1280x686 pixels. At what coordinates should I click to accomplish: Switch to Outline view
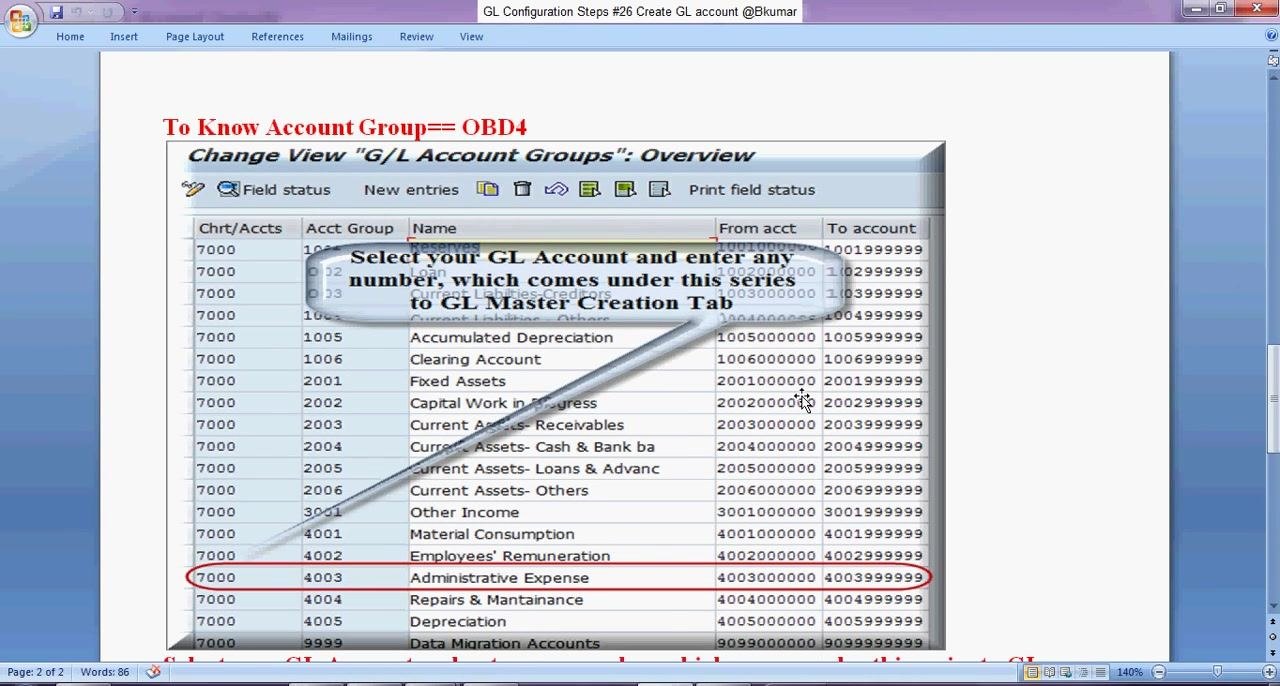[x=1083, y=672]
